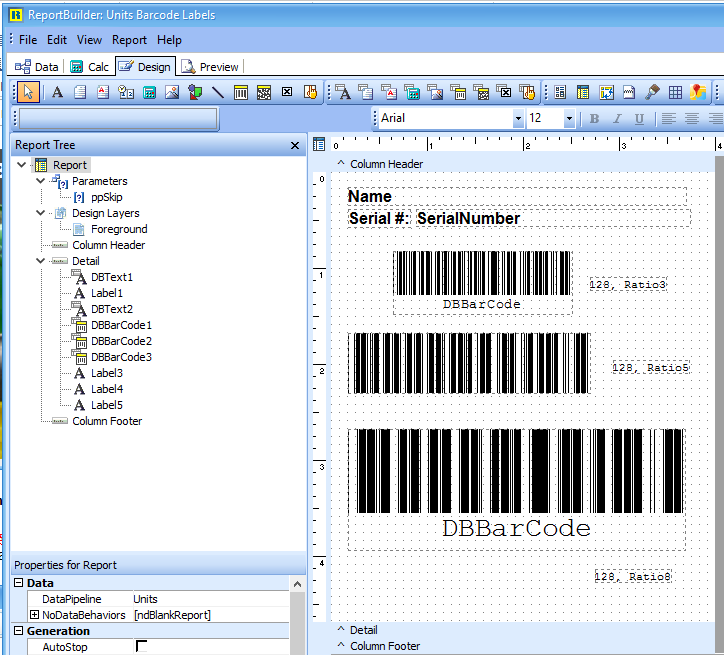Screen dimensions: 724x655
Task: Select the CheckBox component tool
Action: [287, 92]
